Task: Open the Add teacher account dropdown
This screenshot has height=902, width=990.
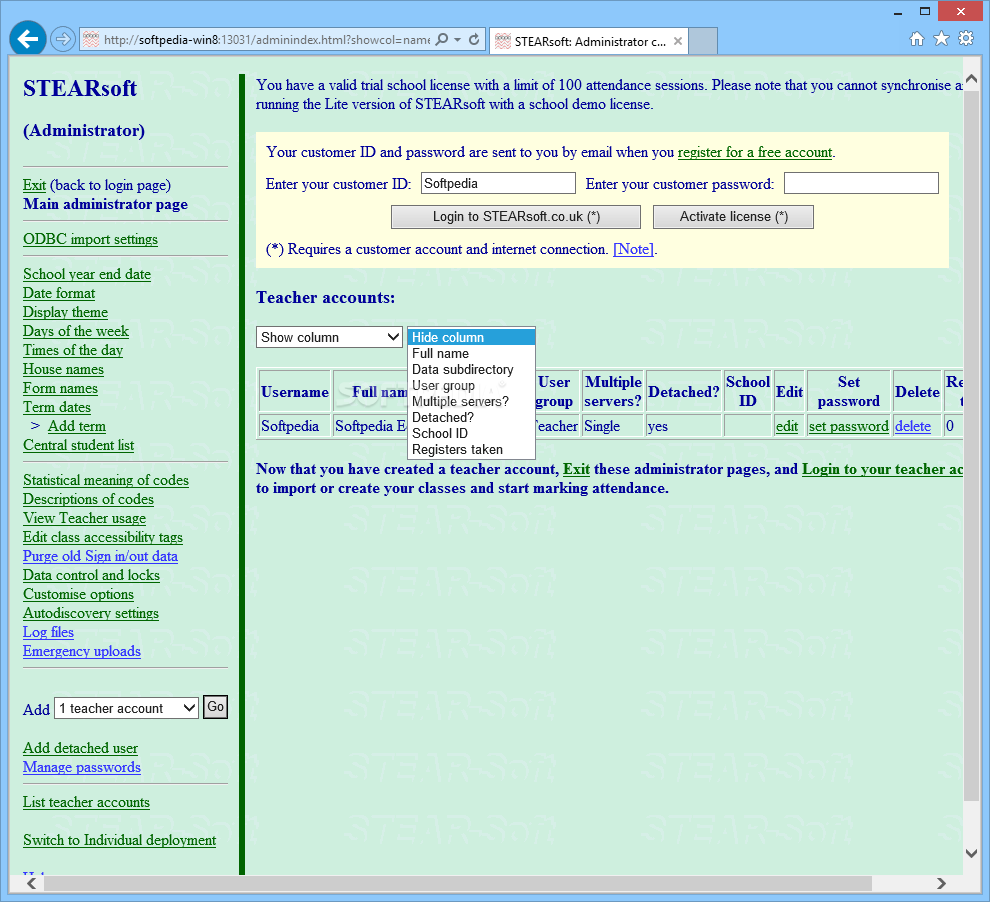Action: tap(126, 708)
